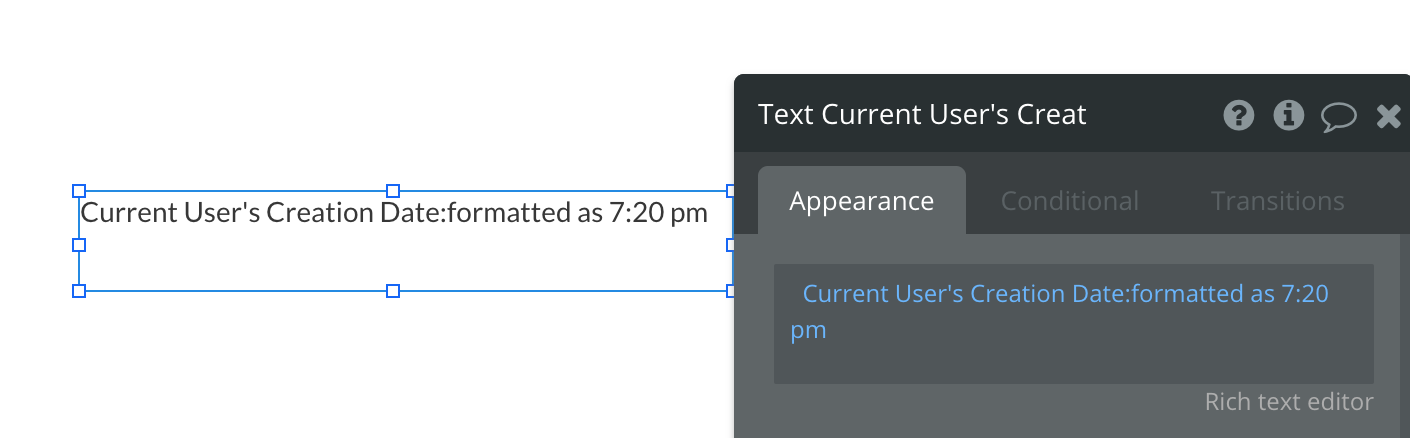Click the bottom-right resize handle
Viewport: 1410px width, 438px height.
[730, 291]
